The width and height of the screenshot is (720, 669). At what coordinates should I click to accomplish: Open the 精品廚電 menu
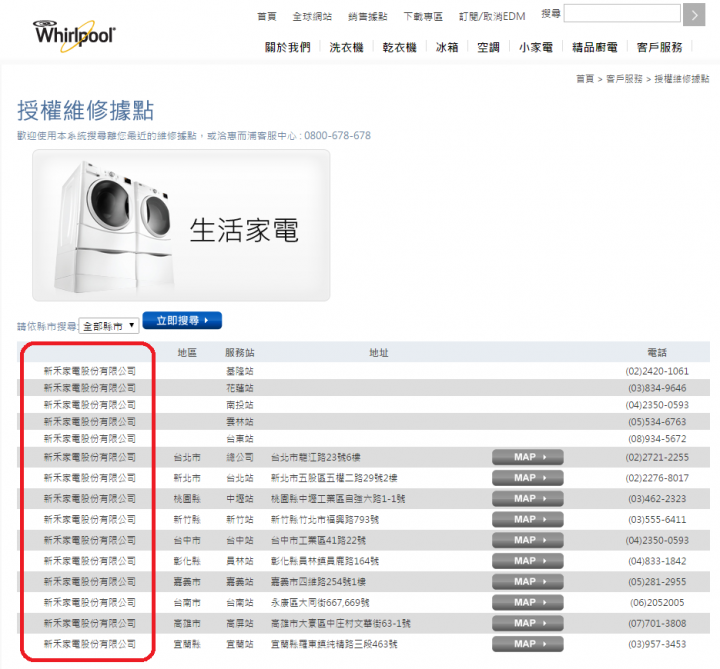[595, 47]
